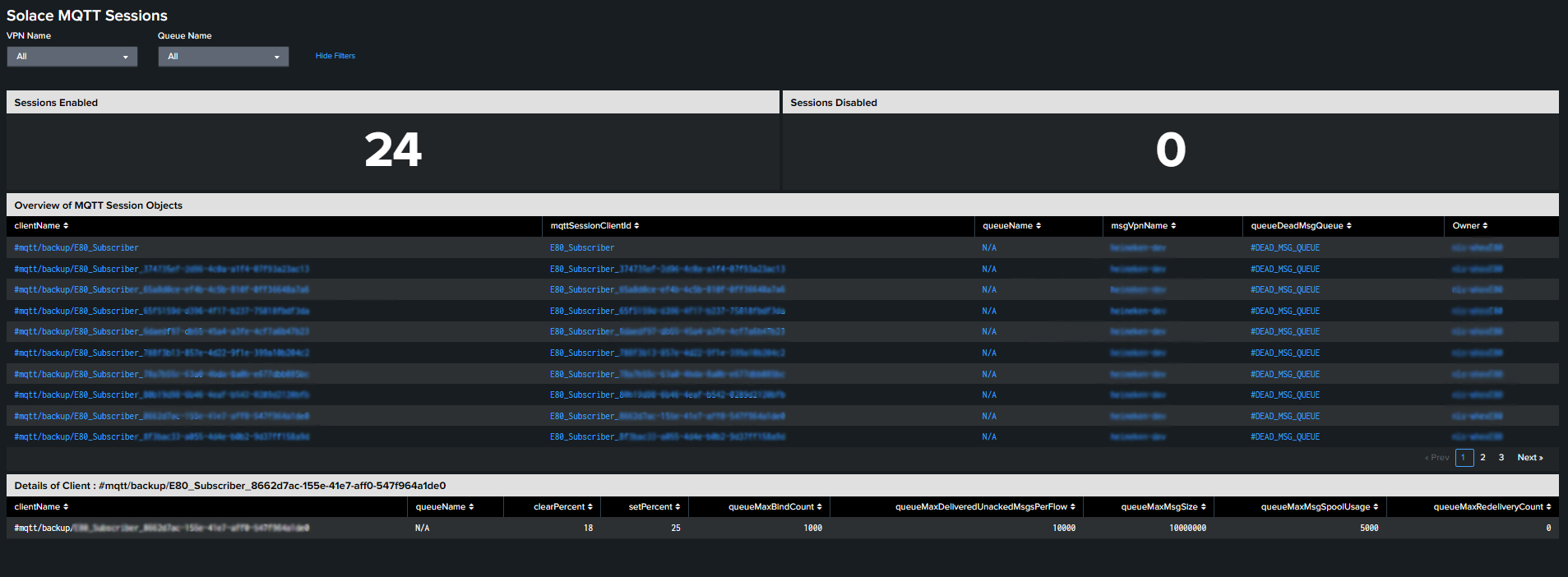Go to page 3 of results
The height and width of the screenshot is (577, 1568).
(x=1501, y=458)
